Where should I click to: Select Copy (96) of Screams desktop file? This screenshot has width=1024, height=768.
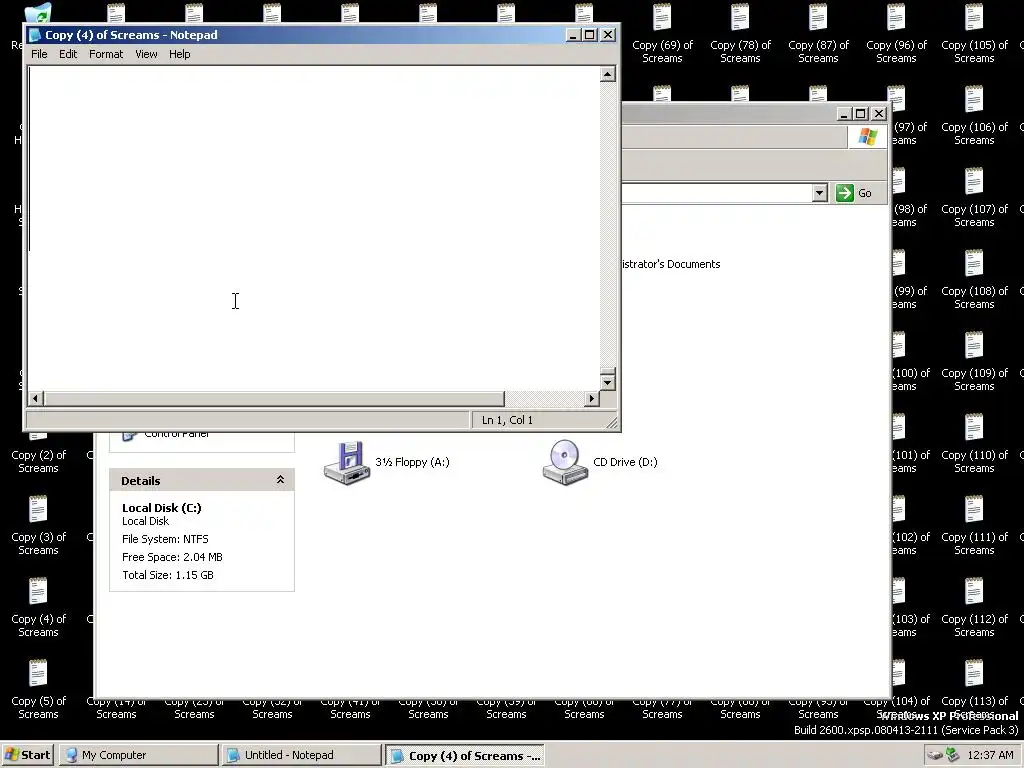click(x=896, y=34)
